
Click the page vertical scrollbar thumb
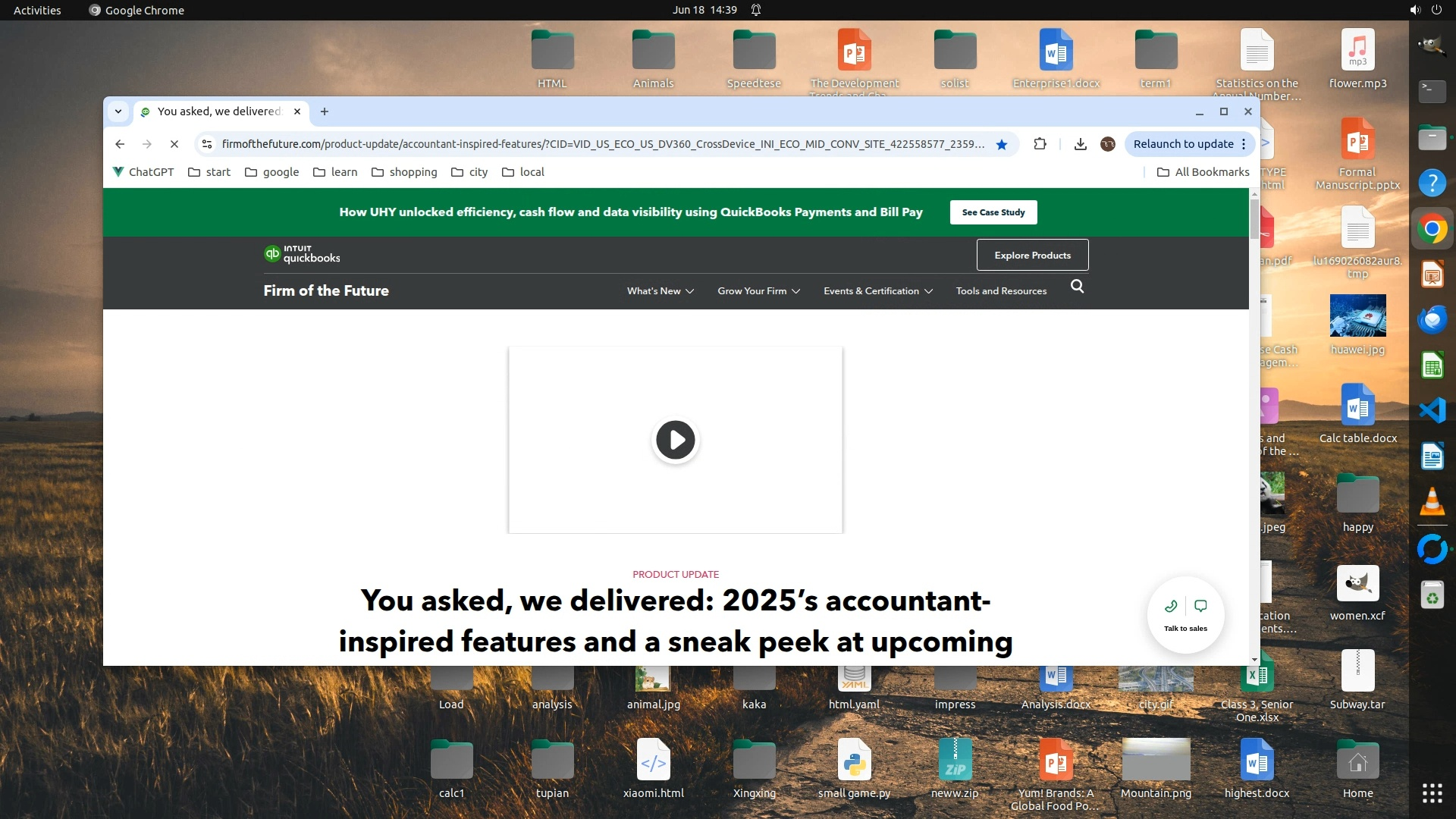[1254, 220]
